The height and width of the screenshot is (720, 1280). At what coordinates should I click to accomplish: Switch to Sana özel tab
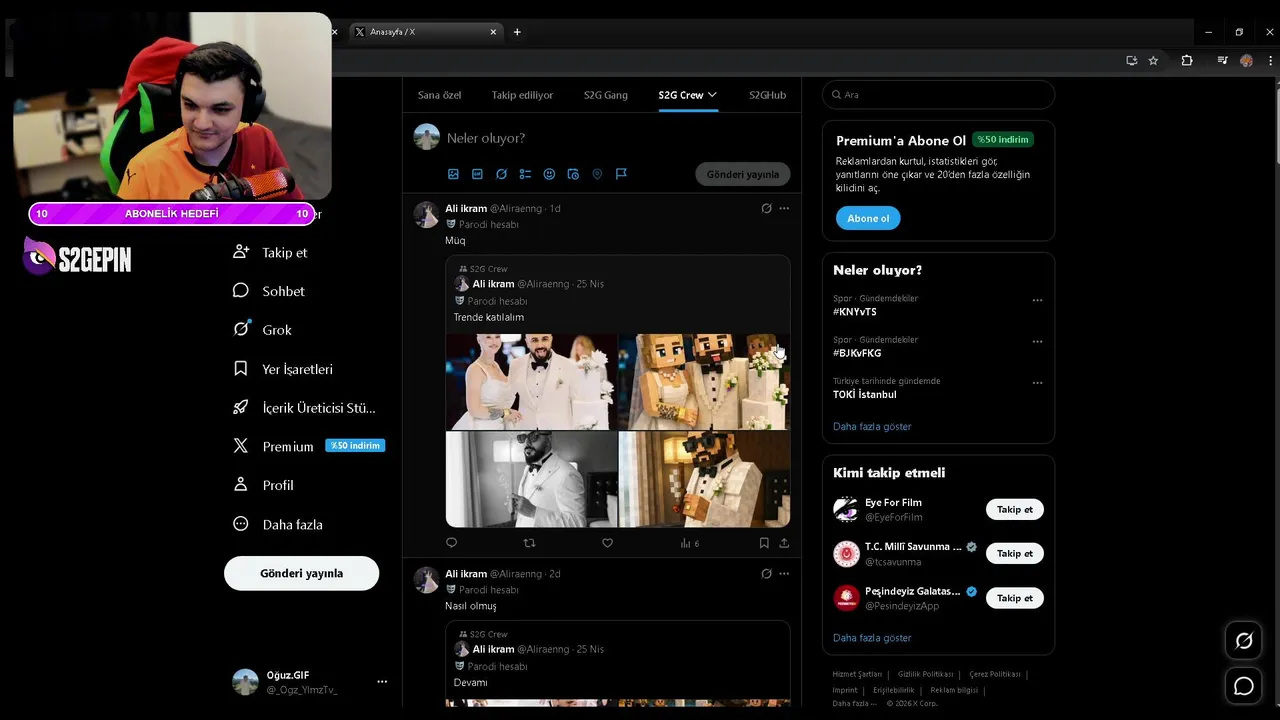(x=439, y=95)
